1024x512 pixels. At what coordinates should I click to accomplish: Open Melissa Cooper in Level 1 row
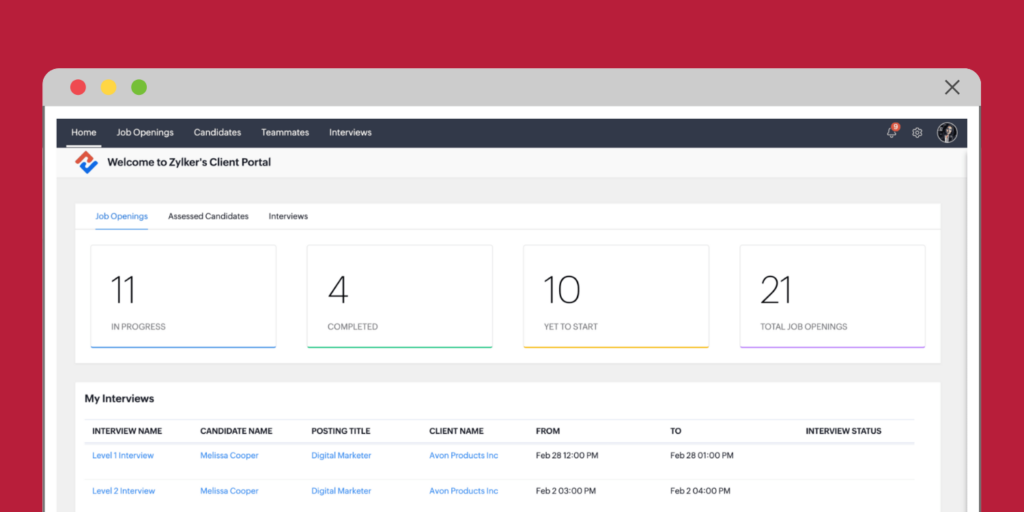(x=229, y=455)
